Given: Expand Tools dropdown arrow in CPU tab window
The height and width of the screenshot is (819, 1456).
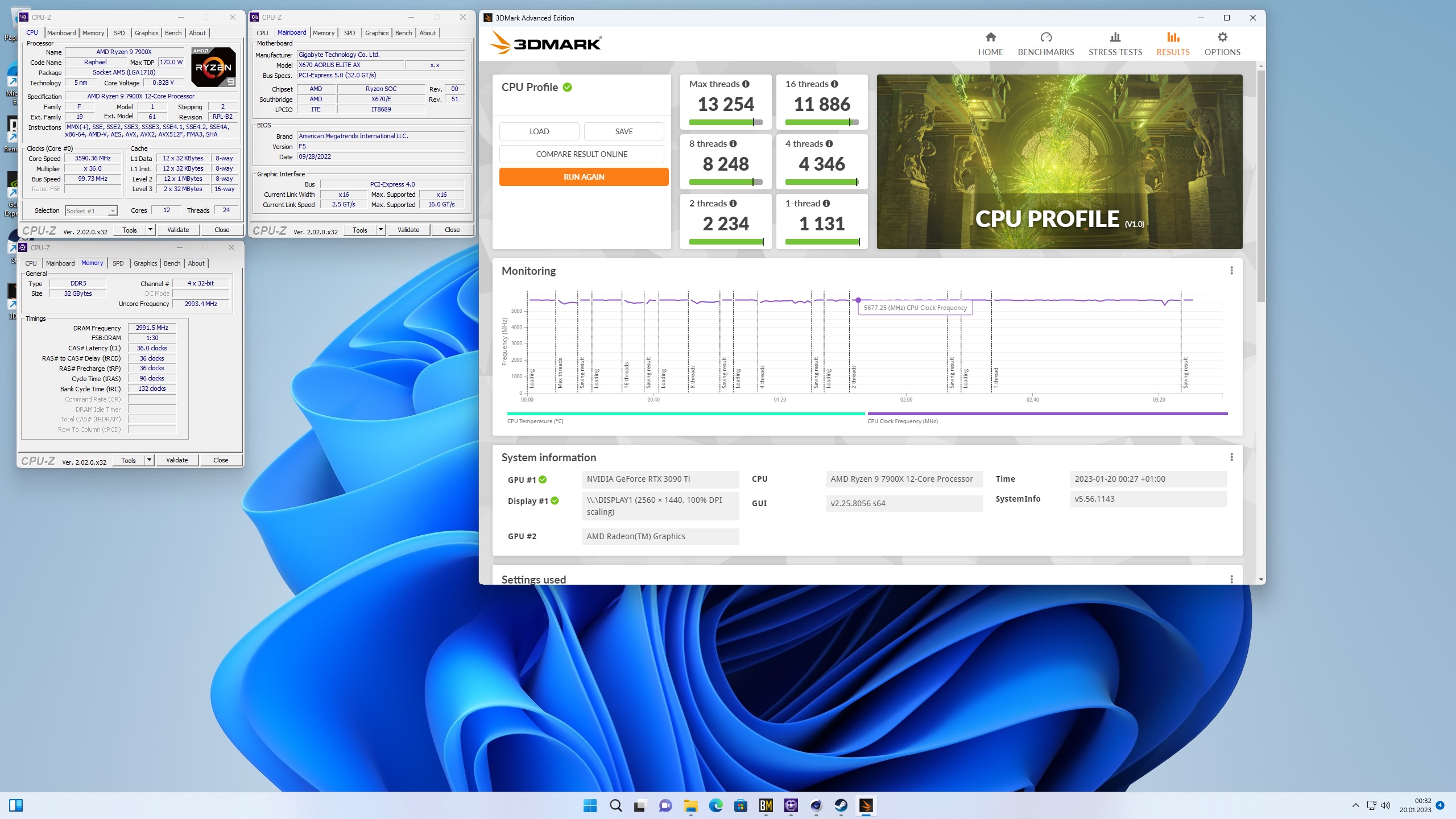Looking at the screenshot, I should pyautogui.click(x=150, y=230).
